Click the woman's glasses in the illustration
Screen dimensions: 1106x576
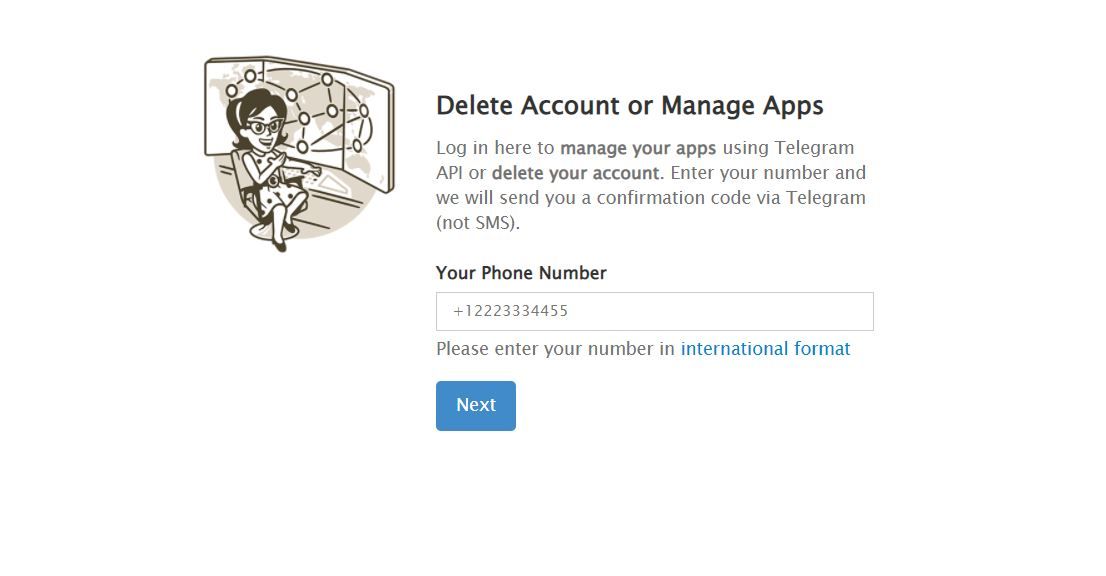coord(265,127)
